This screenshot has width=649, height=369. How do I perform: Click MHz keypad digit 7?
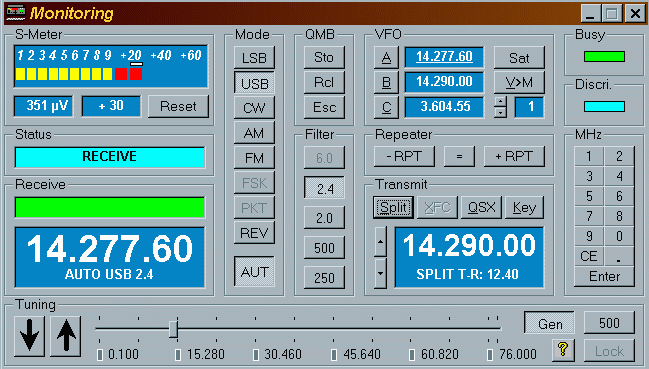[589, 216]
